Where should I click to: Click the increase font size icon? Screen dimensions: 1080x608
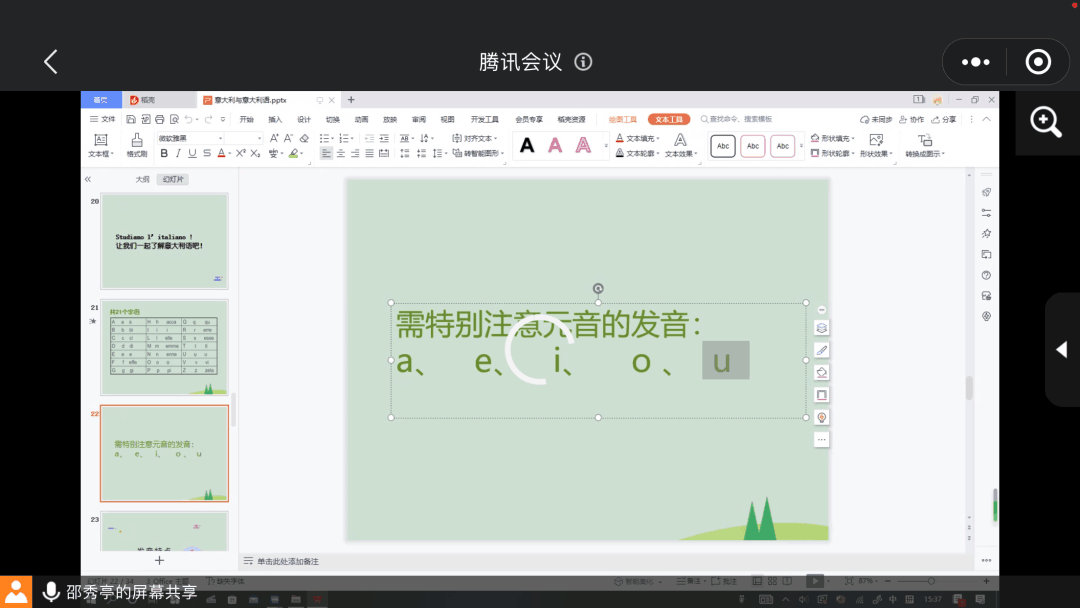[273, 138]
